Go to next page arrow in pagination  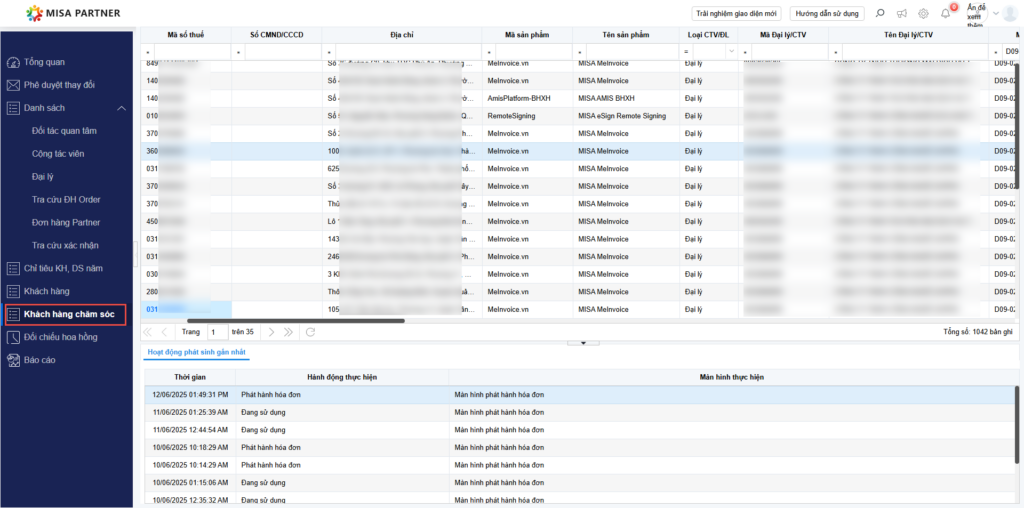pyautogui.click(x=270, y=331)
